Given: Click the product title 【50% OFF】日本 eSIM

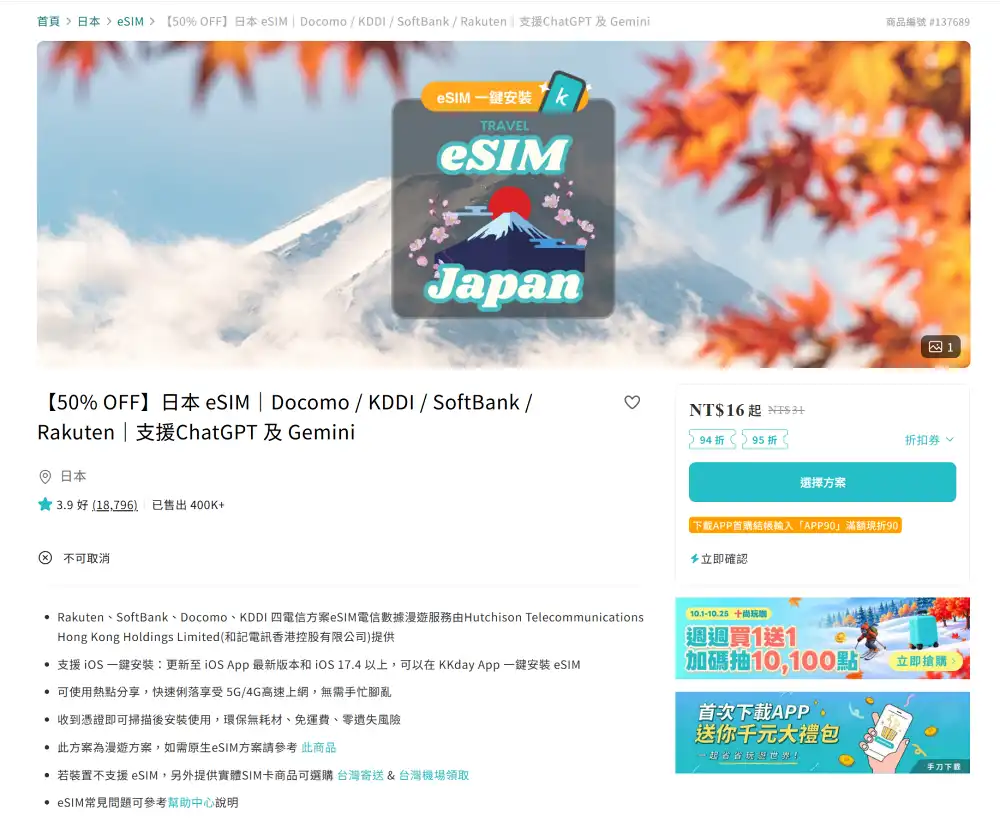Looking at the screenshot, I should pyautogui.click(x=285, y=417).
